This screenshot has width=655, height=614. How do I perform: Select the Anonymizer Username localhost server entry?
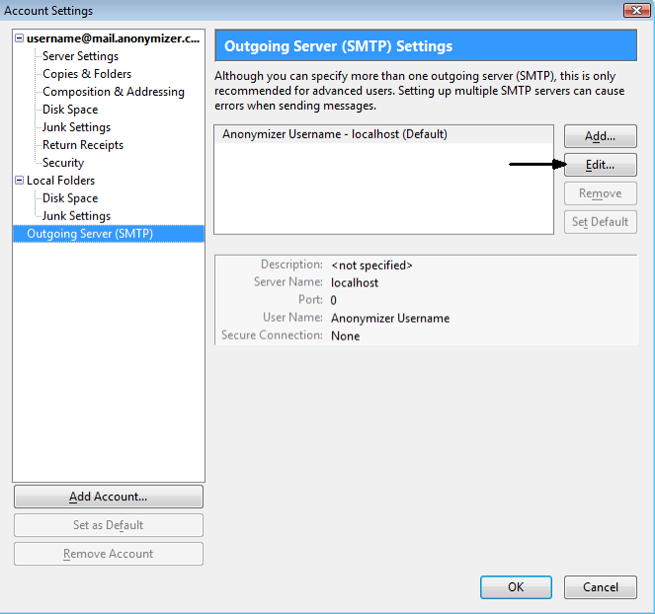334,134
